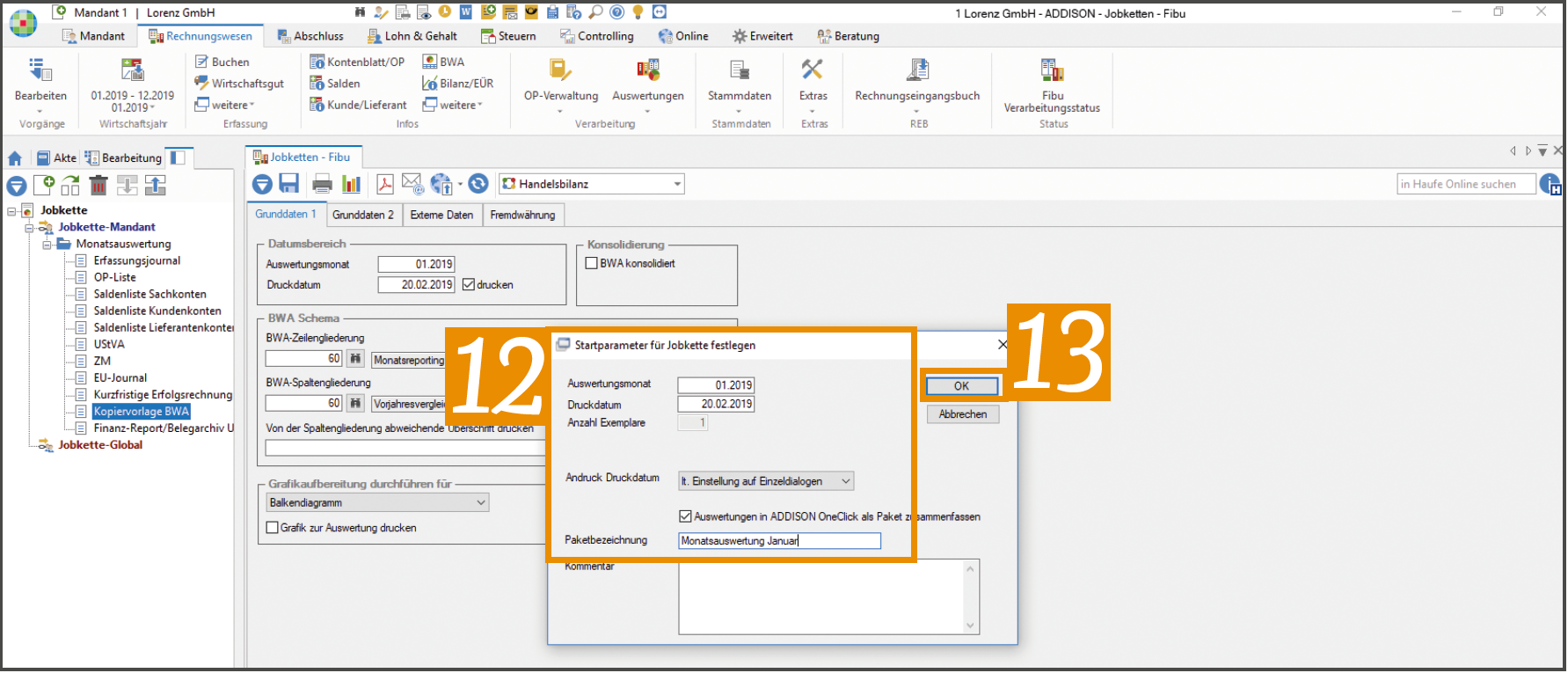This screenshot has width=1568, height=673.
Task: Click the blue refresh arrows icon
Action: tap(478, 184)
